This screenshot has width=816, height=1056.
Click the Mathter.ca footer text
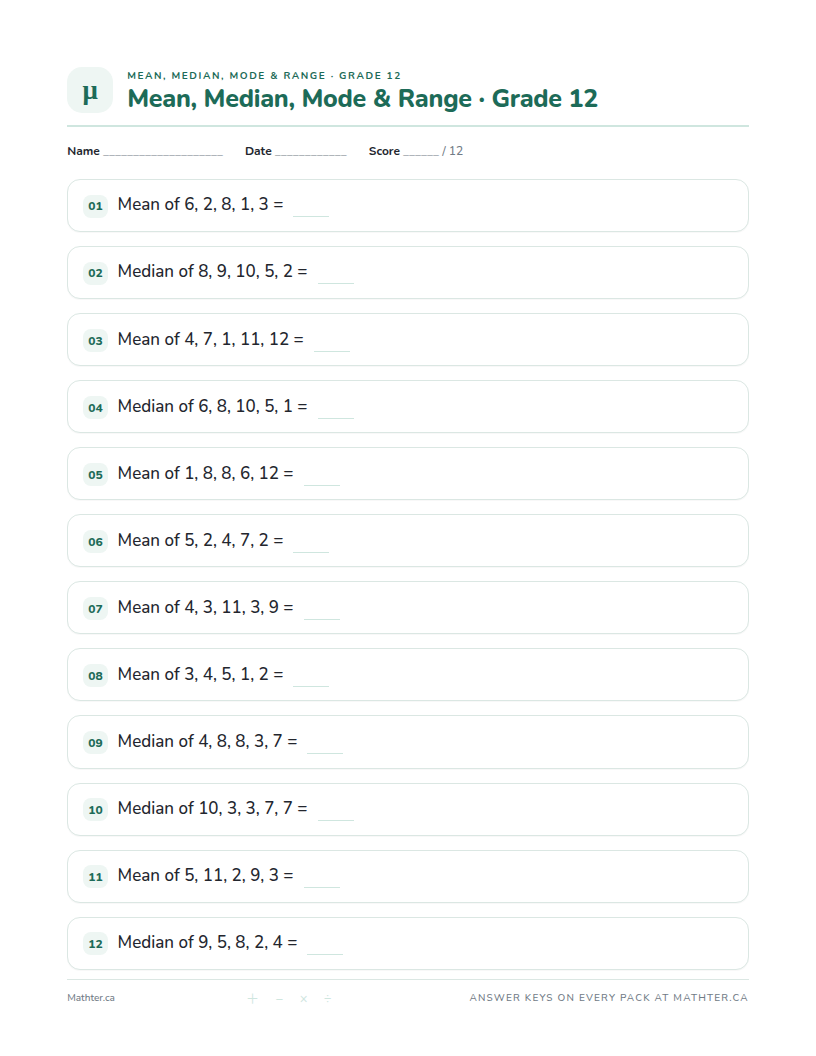91,998
